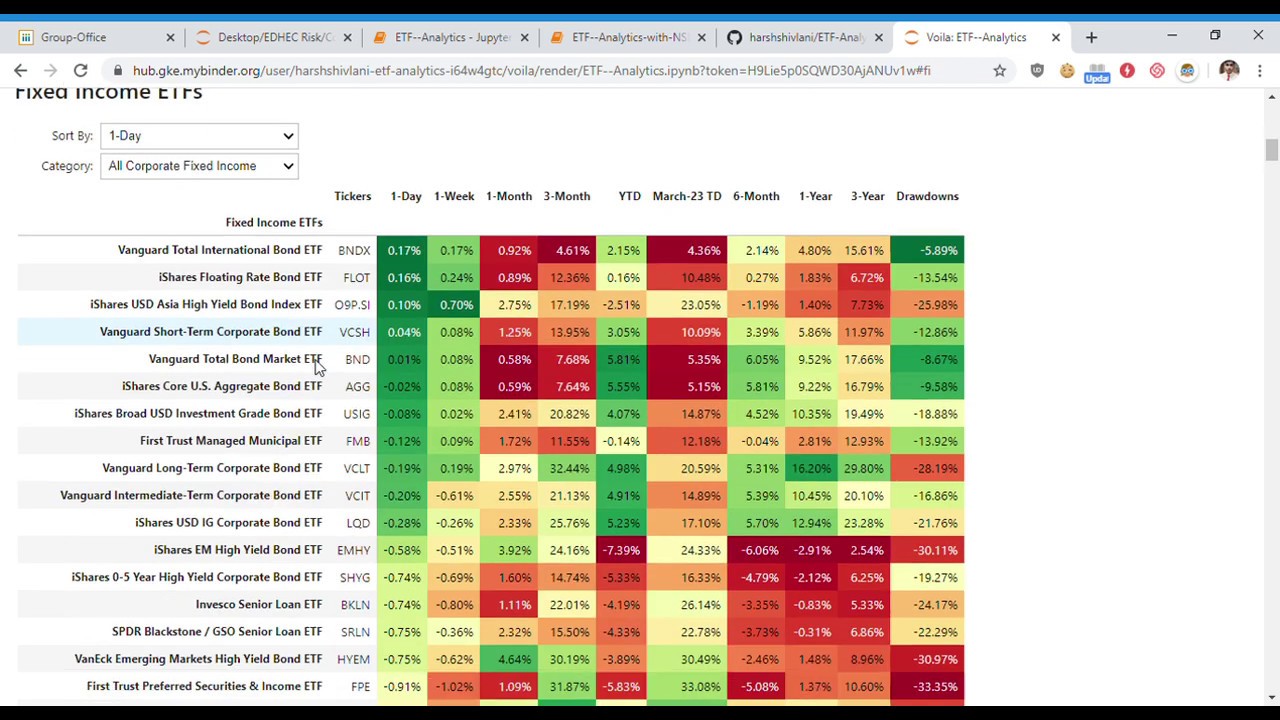Open a new browser tab

1091,37
